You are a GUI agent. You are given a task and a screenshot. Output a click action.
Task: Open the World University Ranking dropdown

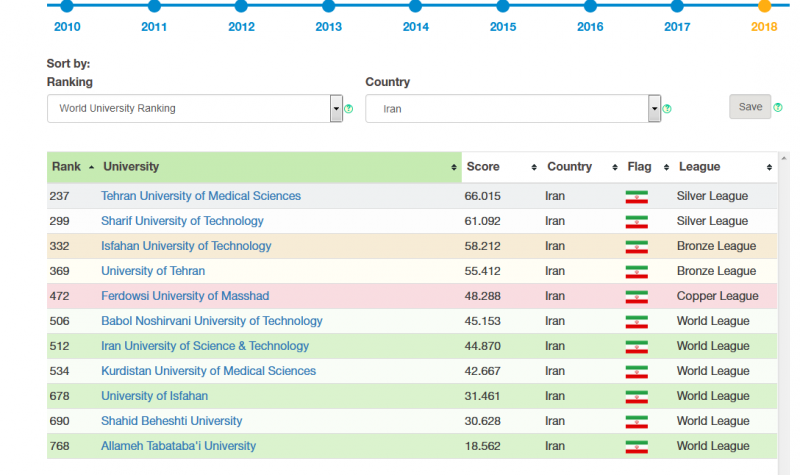(x=194, y=108)
